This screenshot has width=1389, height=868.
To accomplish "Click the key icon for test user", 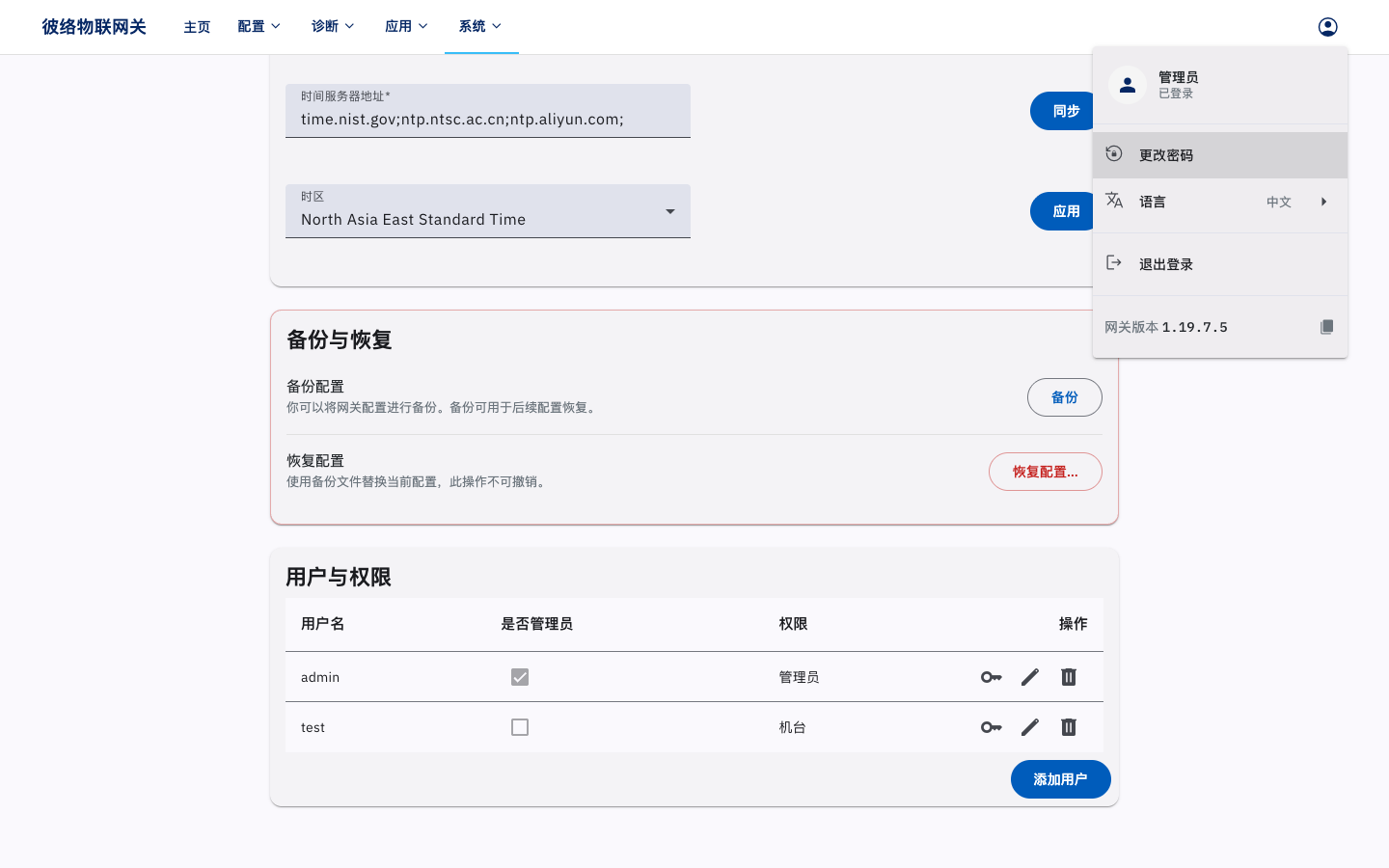I will pyautogui.click(x=992, y=727).
